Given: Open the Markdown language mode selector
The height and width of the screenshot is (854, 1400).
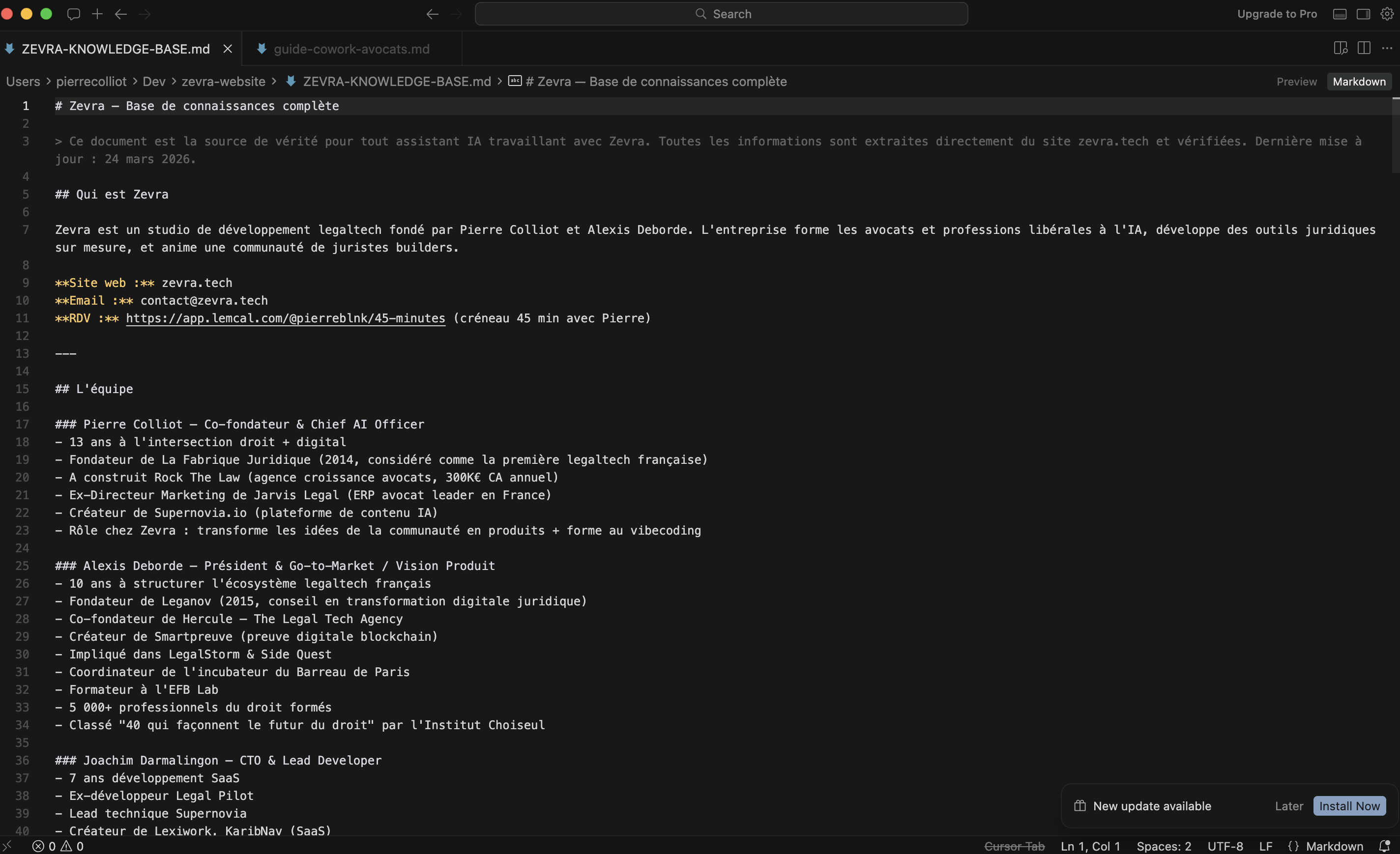Looking at the screenshot, I should coord(1334,846).
